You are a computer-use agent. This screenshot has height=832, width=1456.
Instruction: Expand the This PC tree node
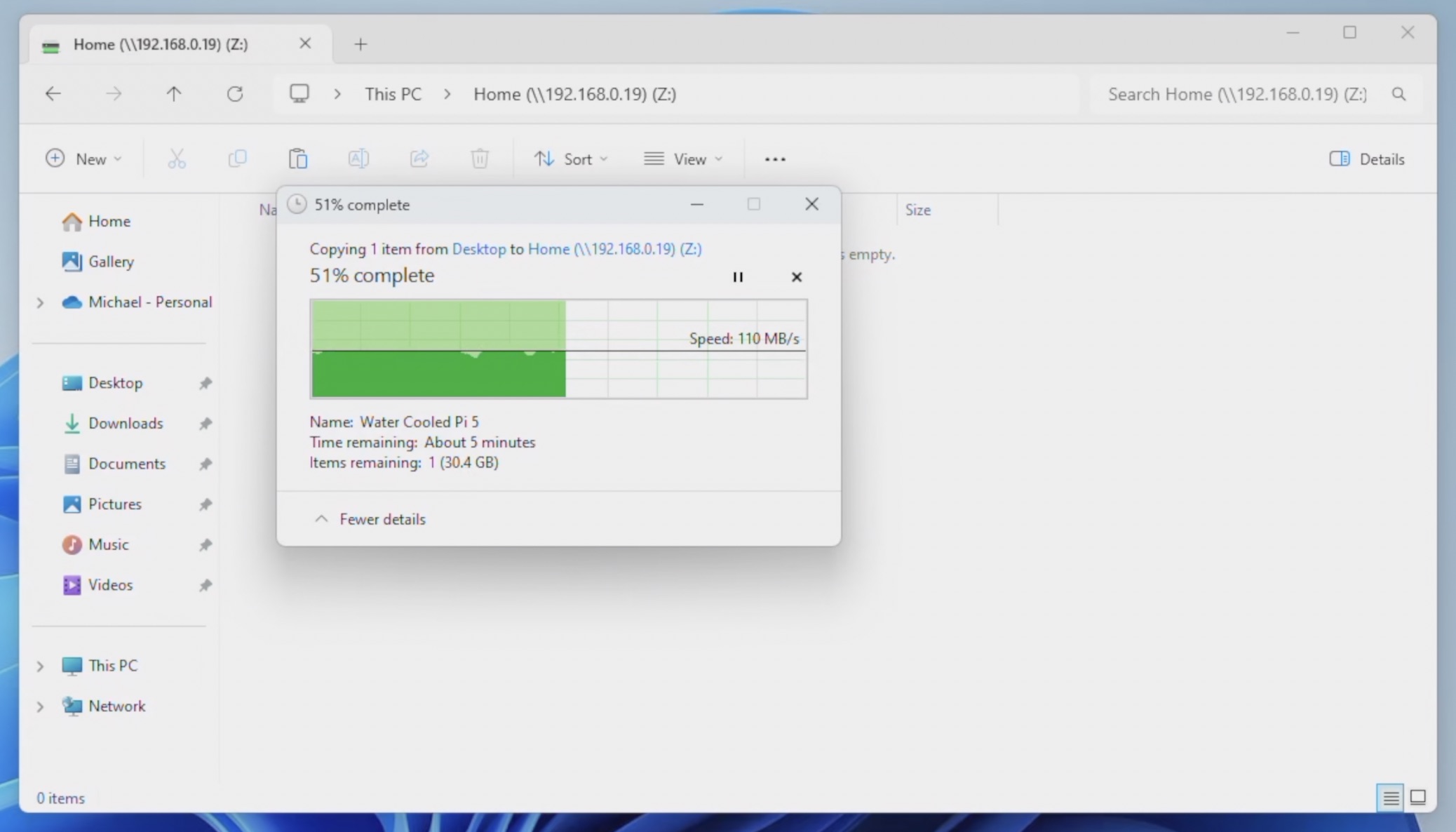[x=40, y=666]
